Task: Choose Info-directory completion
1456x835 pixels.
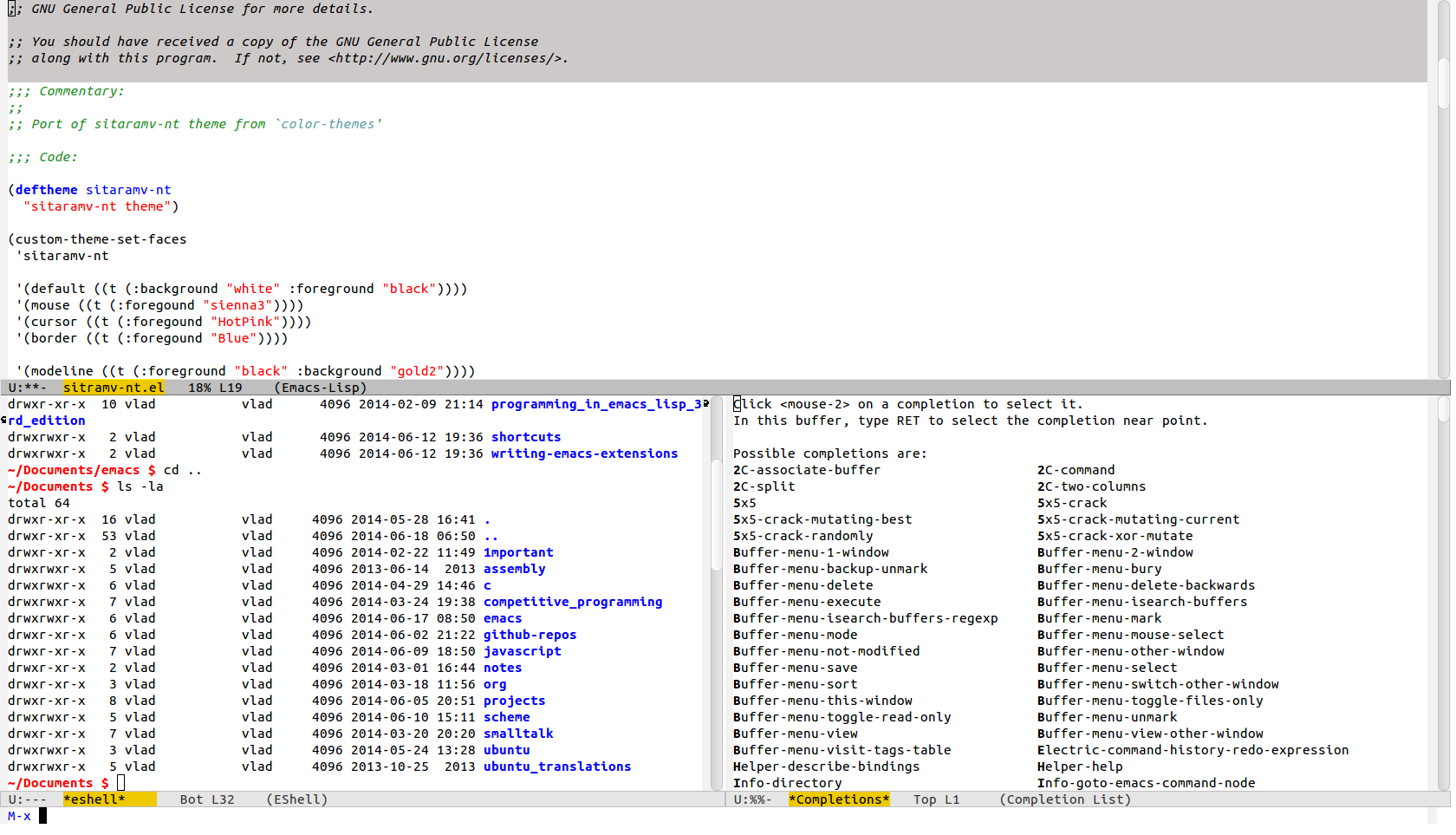Action: click(788, 783)
